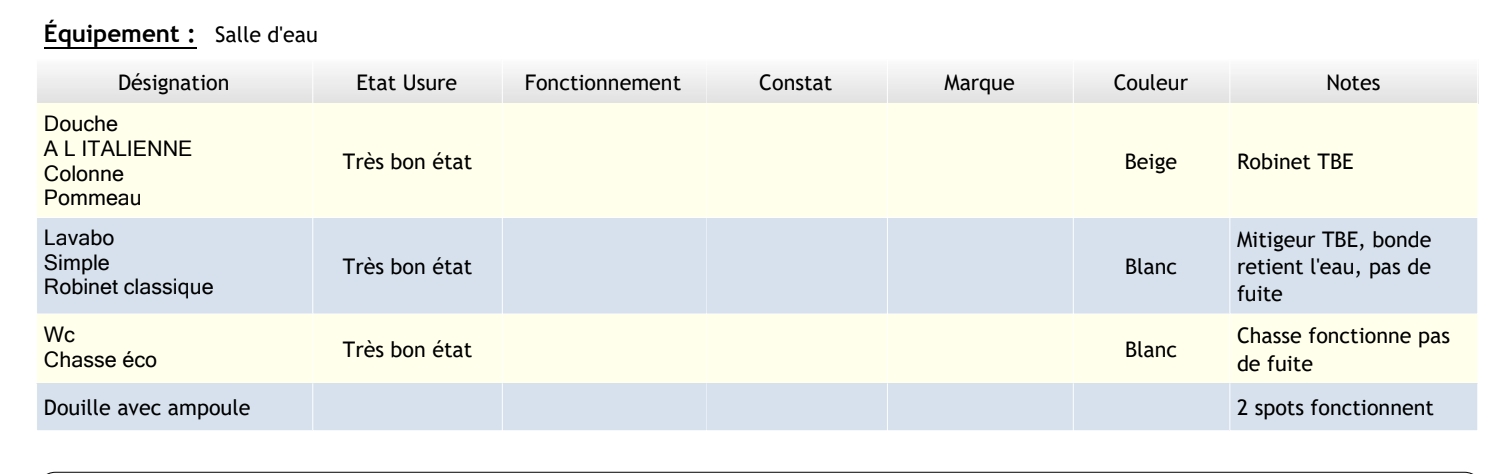The height and width of the screenshot is (474, 1500).
Task: Click the Désignation column header
Action: coord(174,84)
